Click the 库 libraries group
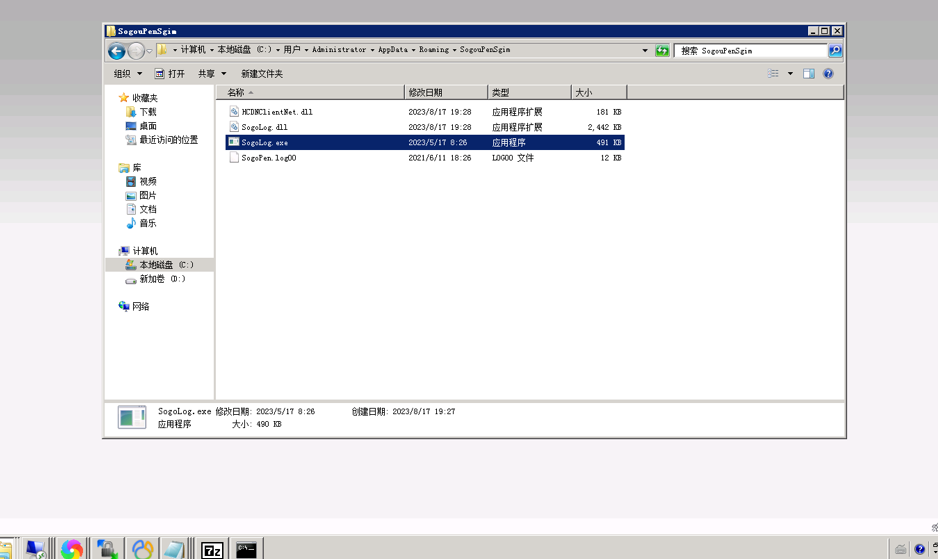938x559 pixels. point(130,168)
